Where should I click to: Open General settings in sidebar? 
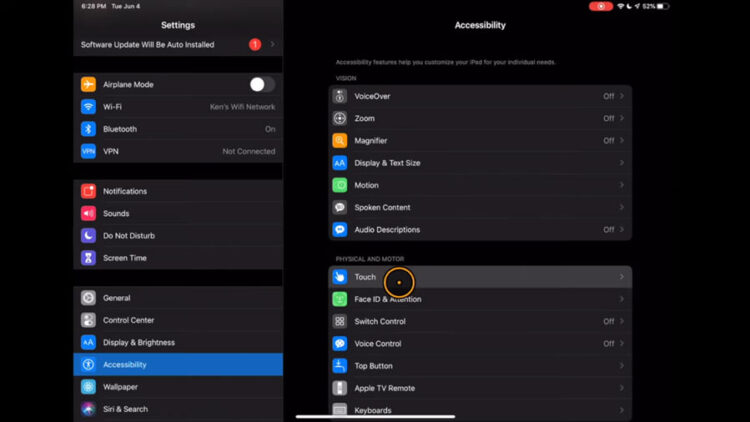point(178,298)
